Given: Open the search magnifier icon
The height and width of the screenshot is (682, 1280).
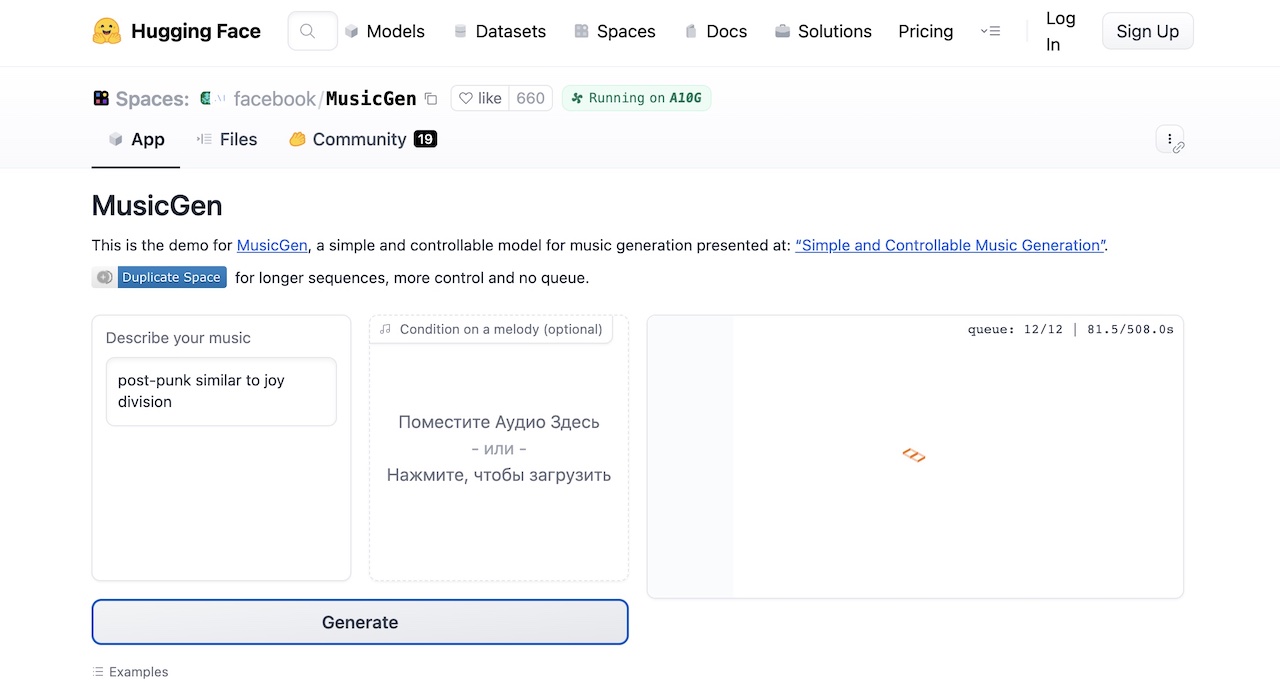Looking at the screenshot, I should pos(308,31).
